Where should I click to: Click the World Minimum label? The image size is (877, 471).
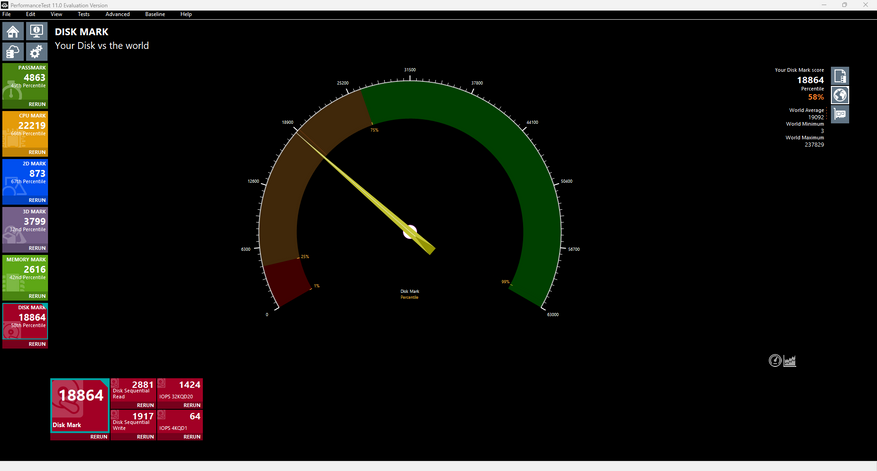coord(804,124)
